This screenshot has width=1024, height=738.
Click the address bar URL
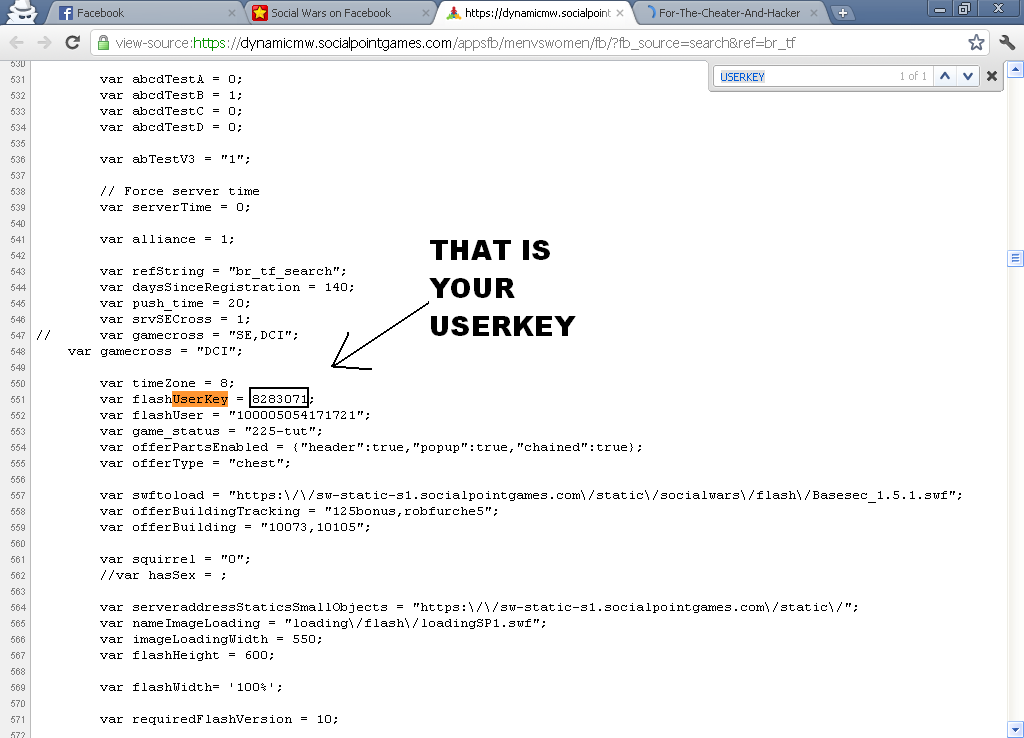click(455, 43)
